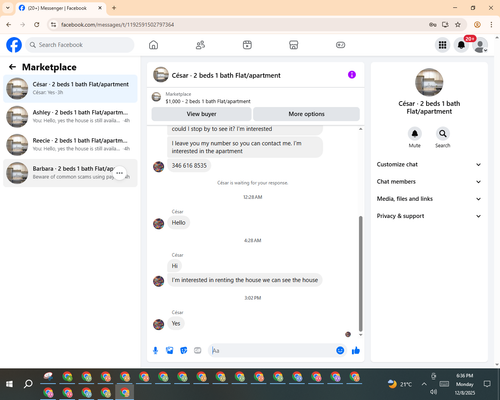Mute this conversation with bell button
Viewport: 500px width, 400px height.
pos(415,134)
